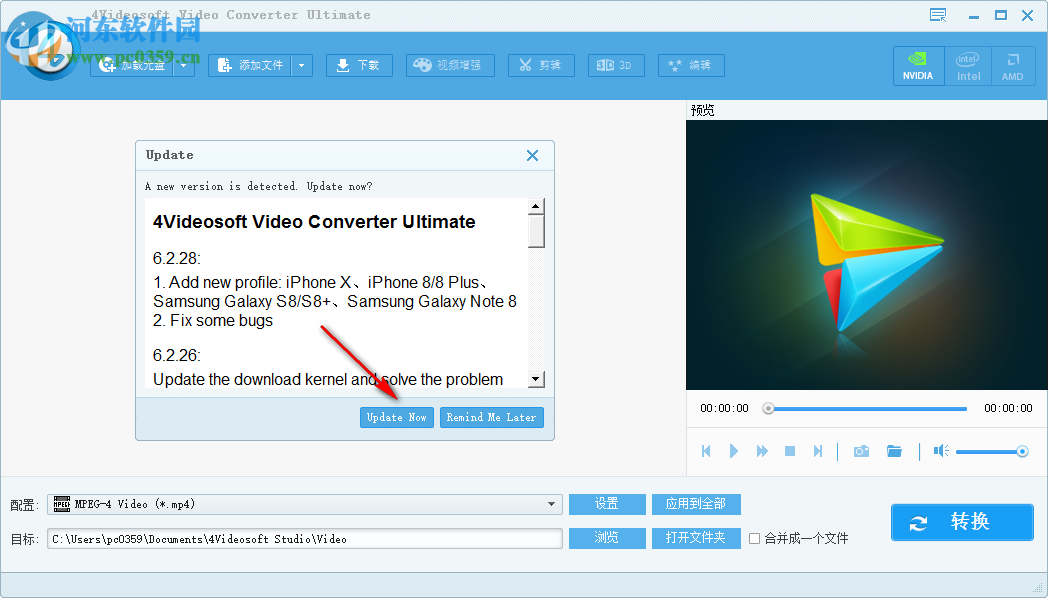
Task: Open the 编辑 (Edit) tool
Action: (690, 65)
